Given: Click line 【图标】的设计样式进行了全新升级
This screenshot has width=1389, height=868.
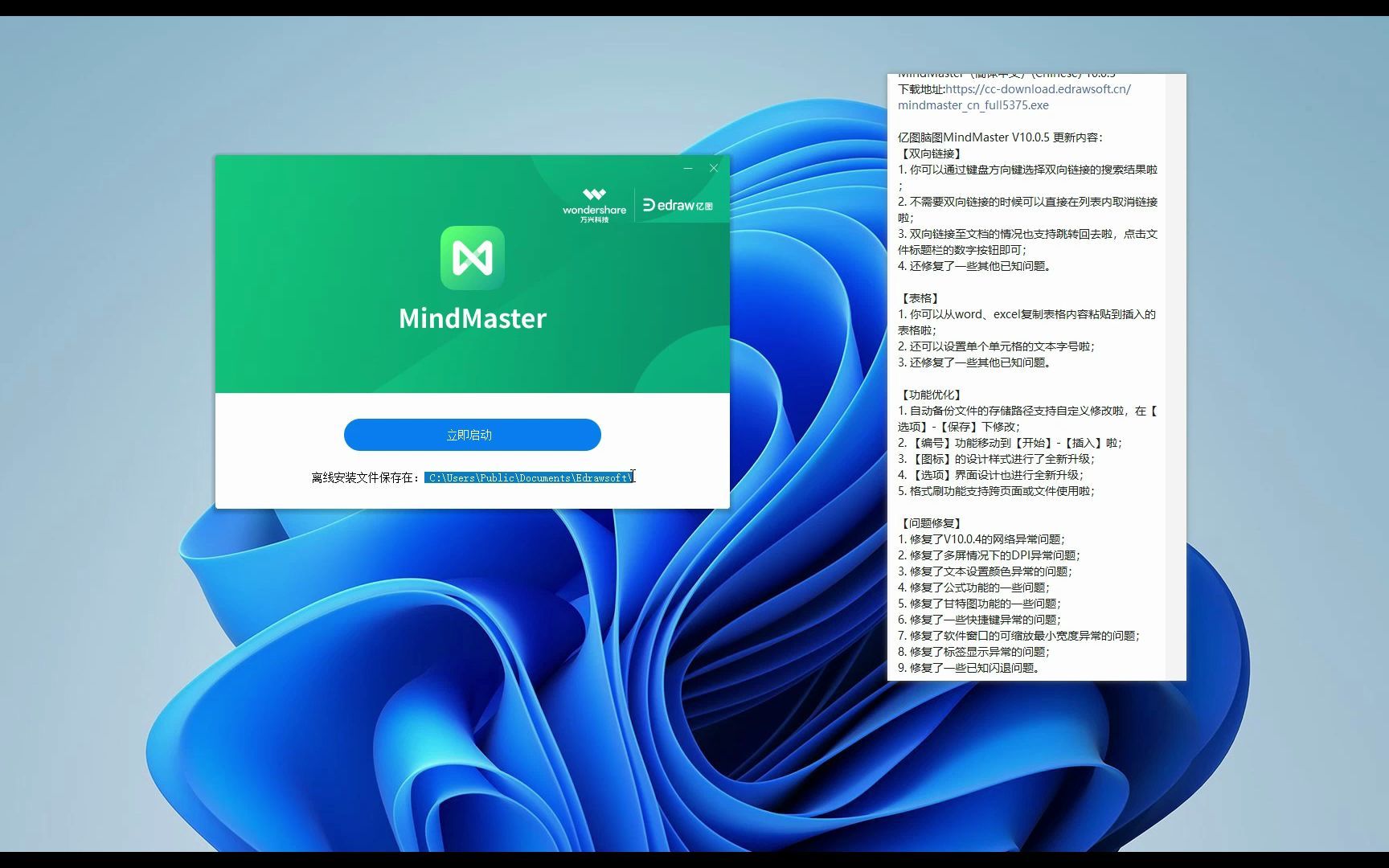Looking at the screenshot, I should (x=997, y=459).
